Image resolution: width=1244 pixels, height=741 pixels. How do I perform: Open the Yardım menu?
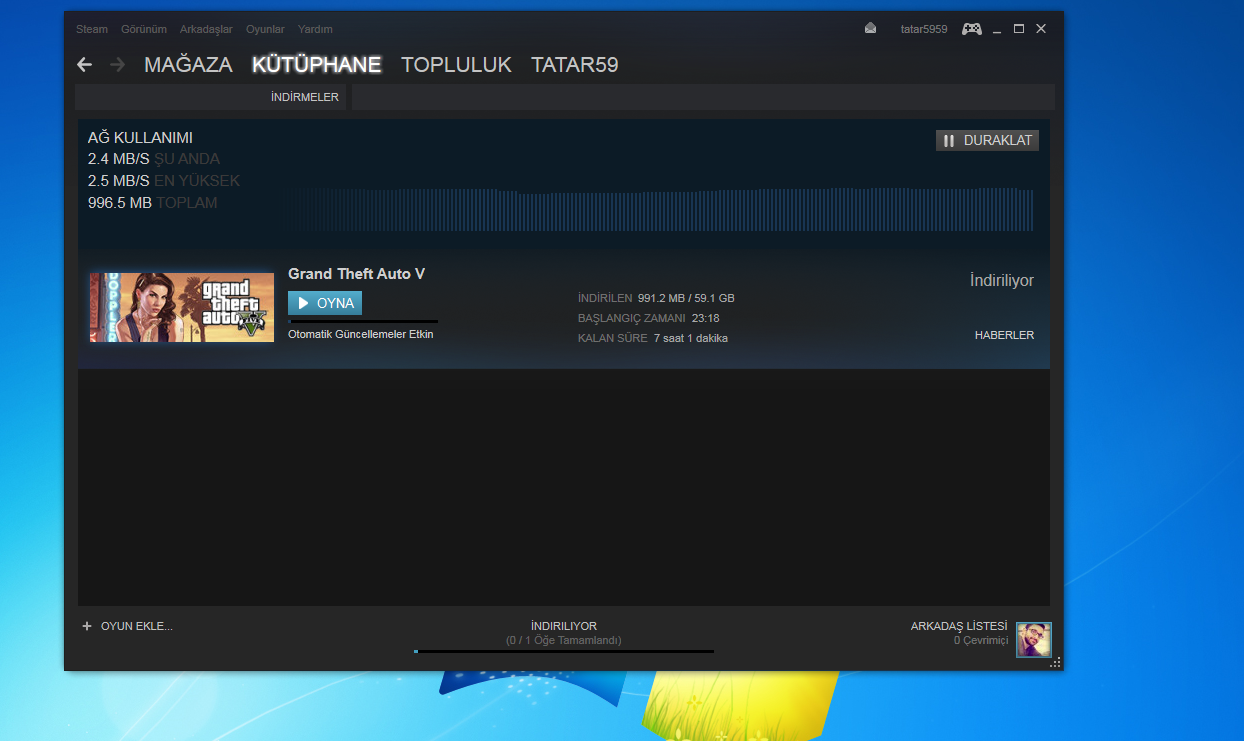pyautogui.click(x=315, y=29)
